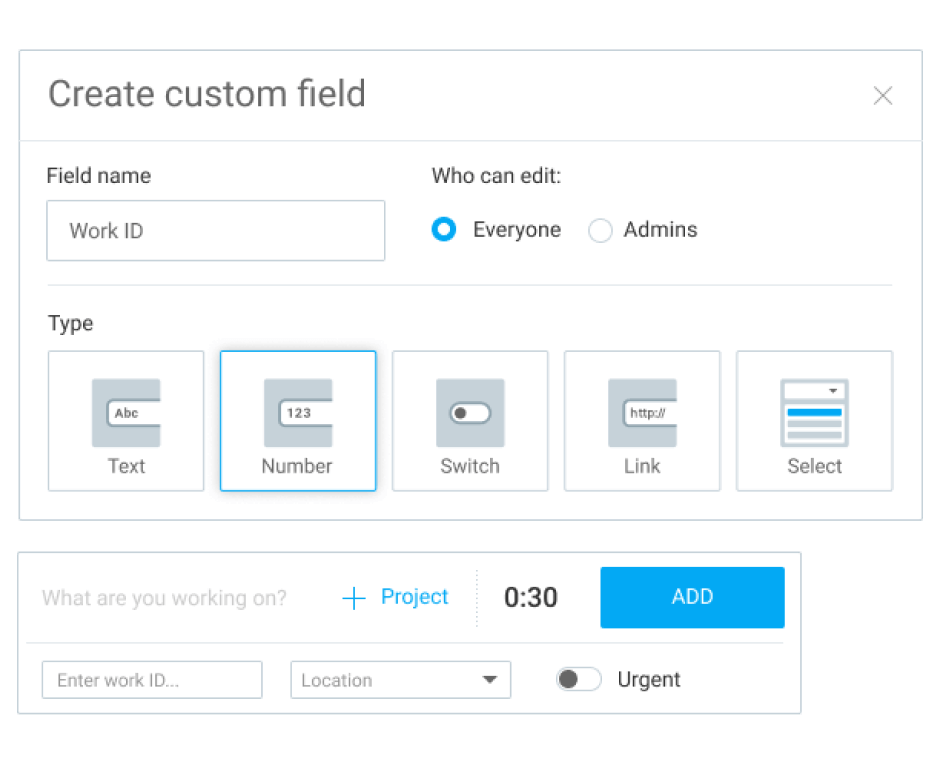This screenshot has height=762, width=940.
Task: Close the Create custom field dialog
Action: 882,96
